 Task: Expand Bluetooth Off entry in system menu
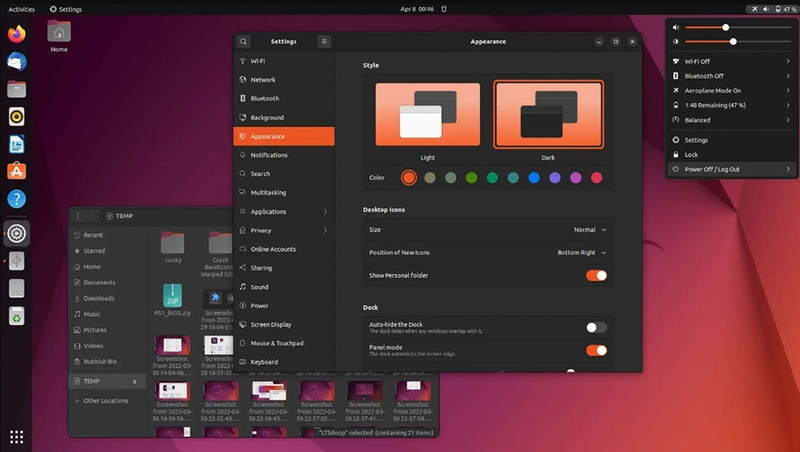point(788,76)
